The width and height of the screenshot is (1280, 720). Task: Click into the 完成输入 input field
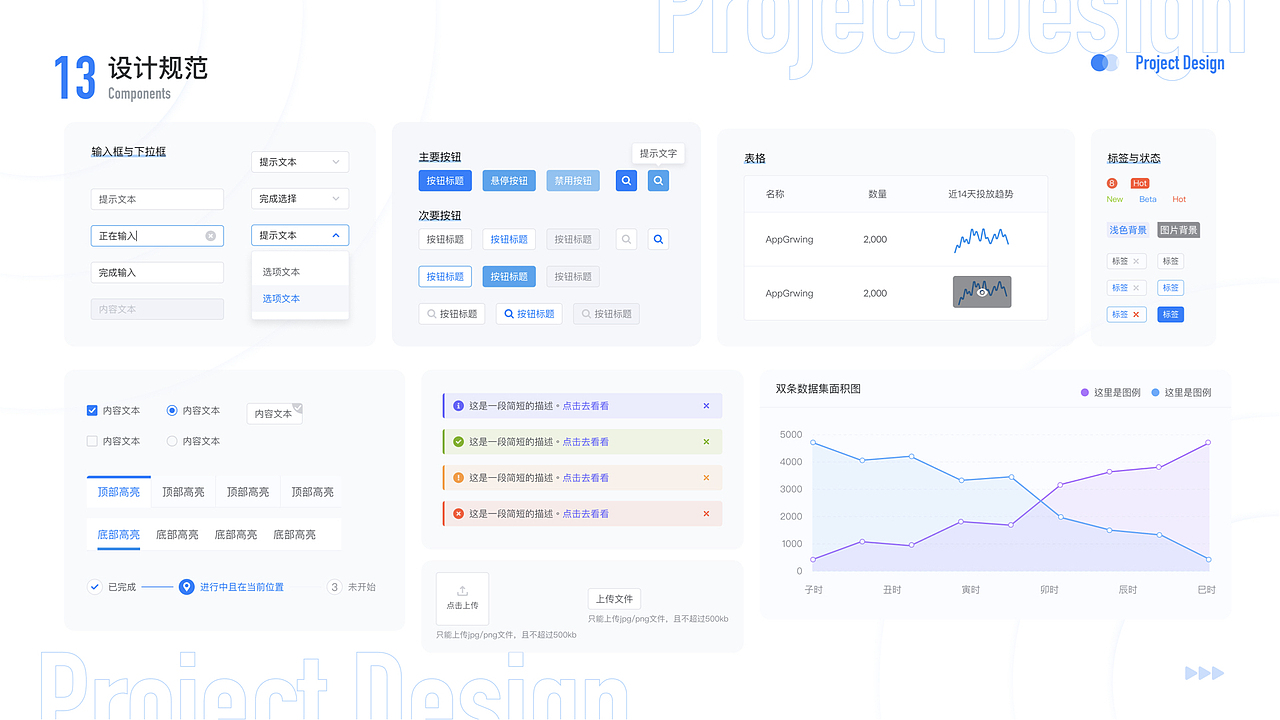point(157,272)
